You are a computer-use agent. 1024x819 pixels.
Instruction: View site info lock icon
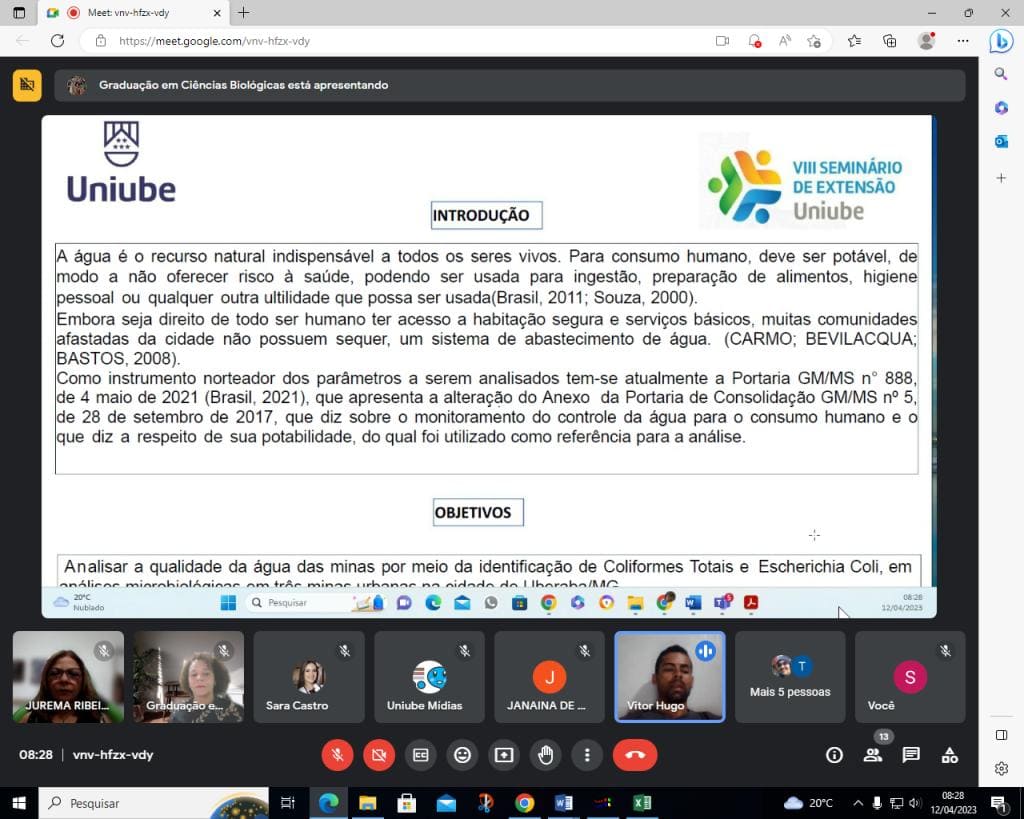(101, 40)
